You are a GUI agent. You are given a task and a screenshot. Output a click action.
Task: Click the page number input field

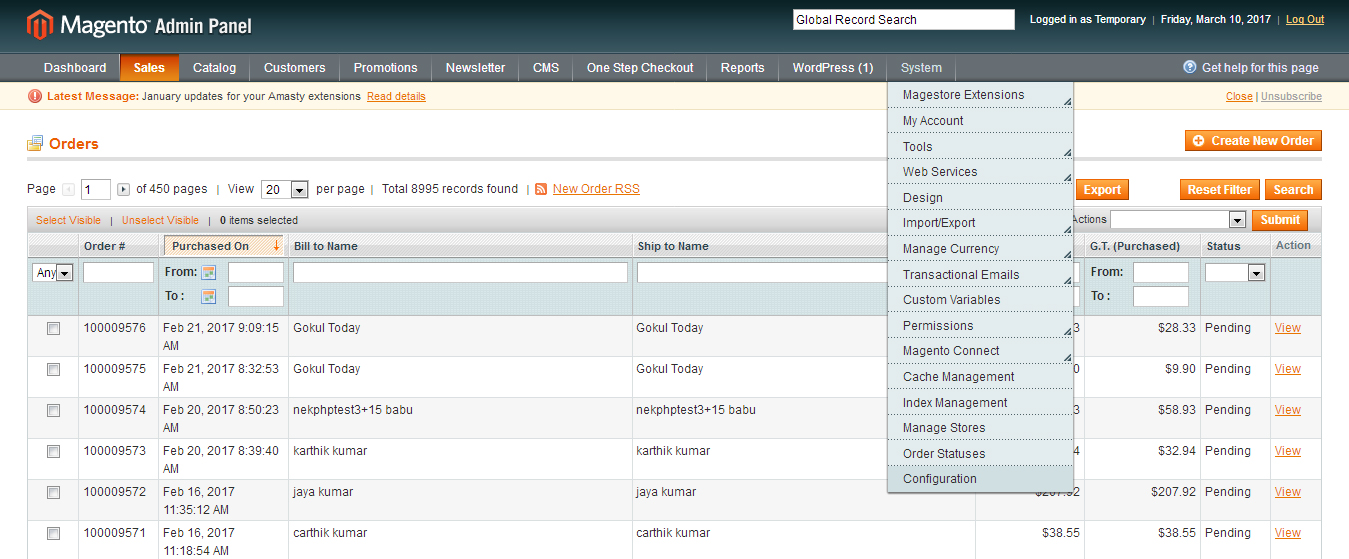(x=96, y=189)
